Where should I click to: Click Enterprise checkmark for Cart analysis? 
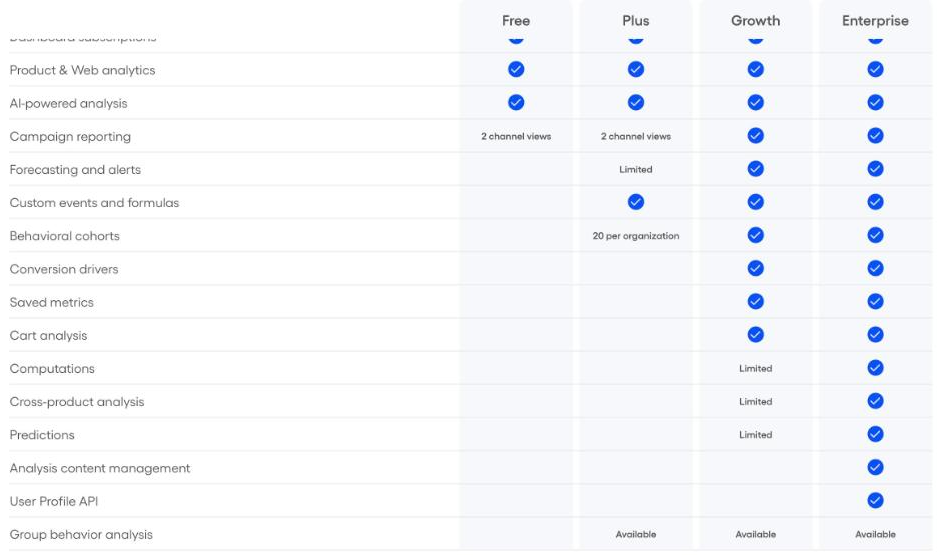pyautogui.click(x=876, y=334)
